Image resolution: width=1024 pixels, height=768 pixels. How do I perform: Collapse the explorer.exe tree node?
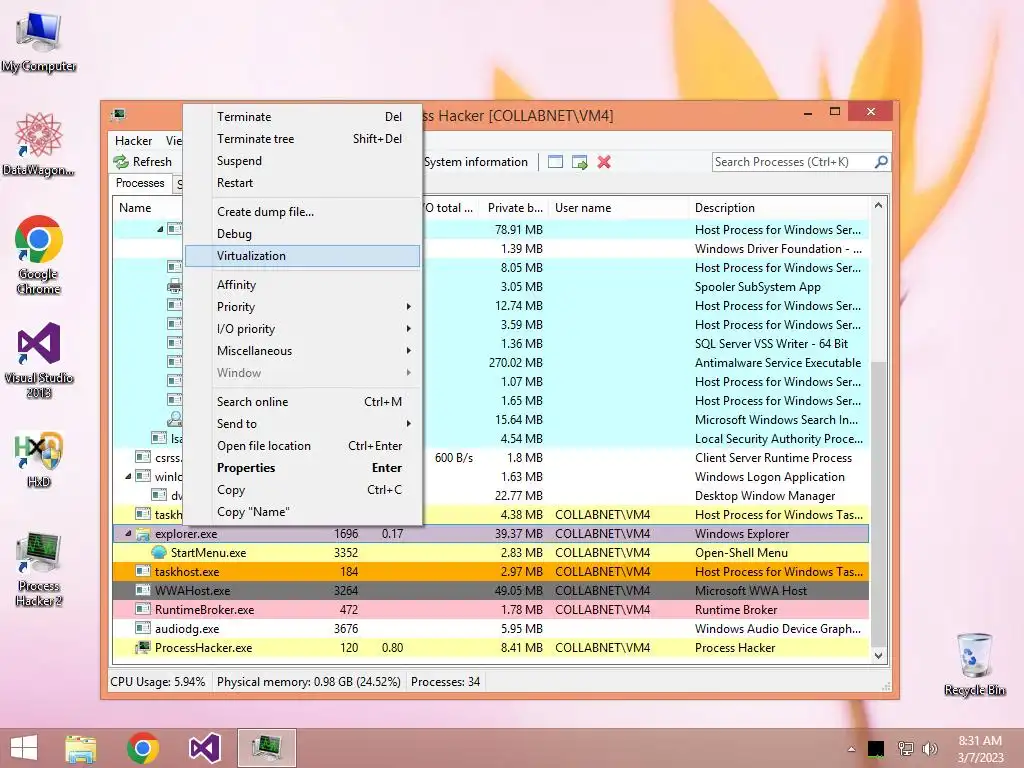129,534
